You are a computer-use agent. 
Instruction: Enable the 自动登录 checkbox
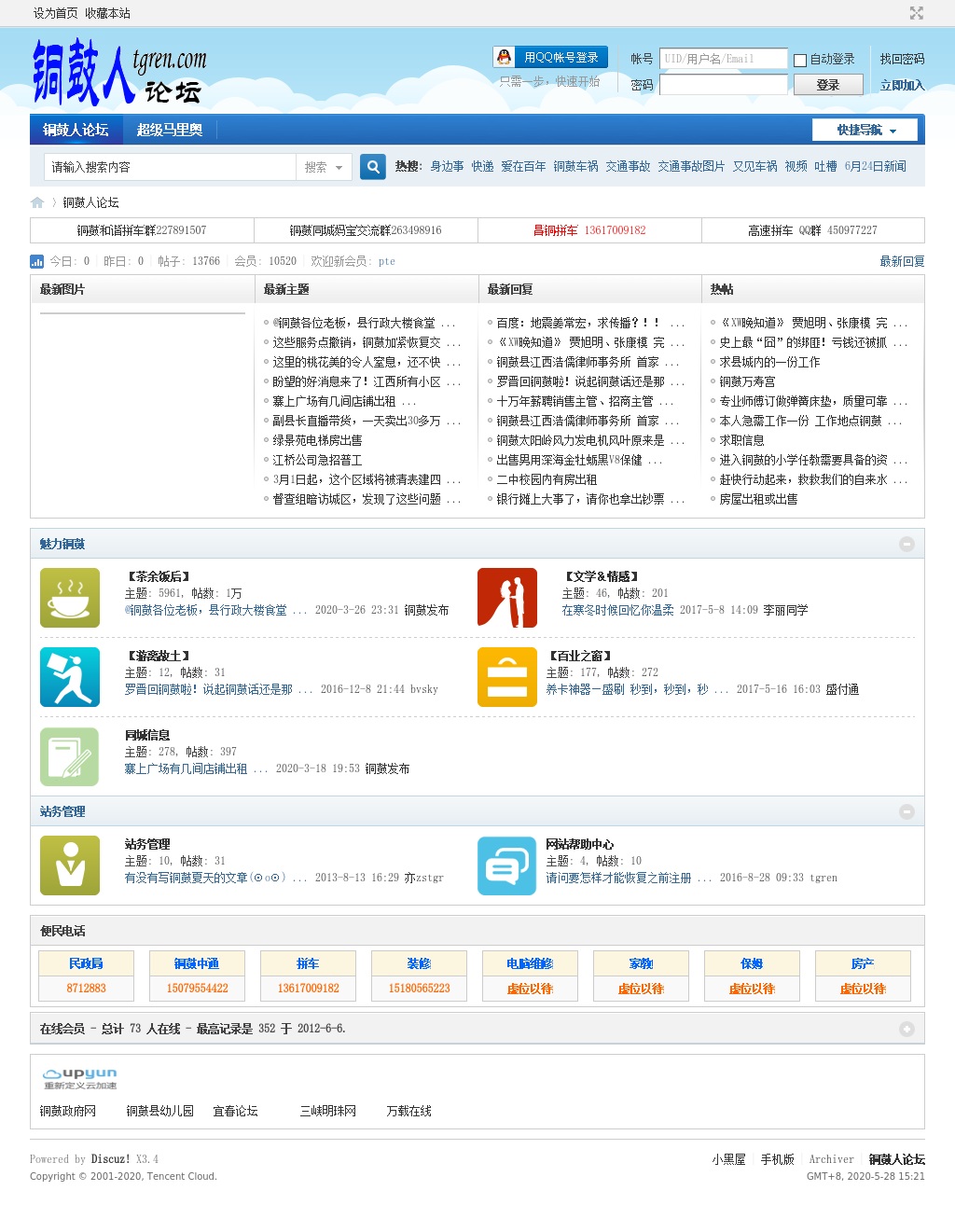click(x=800, y=60)
